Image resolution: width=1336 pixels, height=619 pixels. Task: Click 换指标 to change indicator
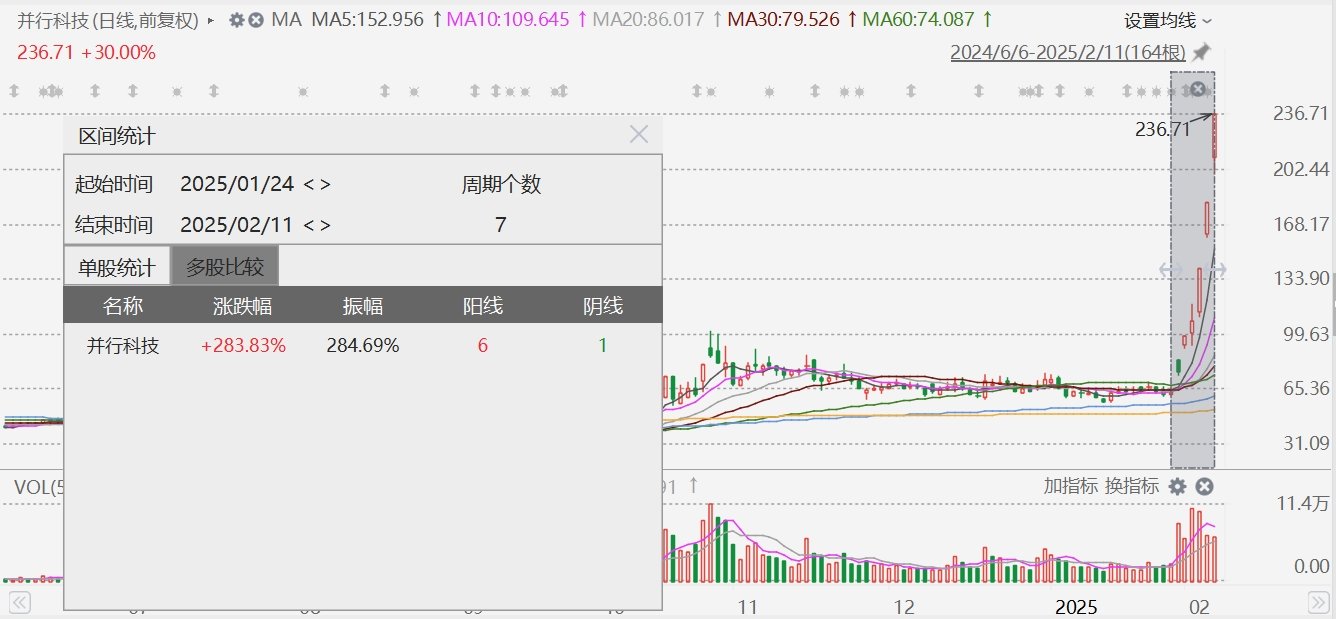click(1132, 486)
